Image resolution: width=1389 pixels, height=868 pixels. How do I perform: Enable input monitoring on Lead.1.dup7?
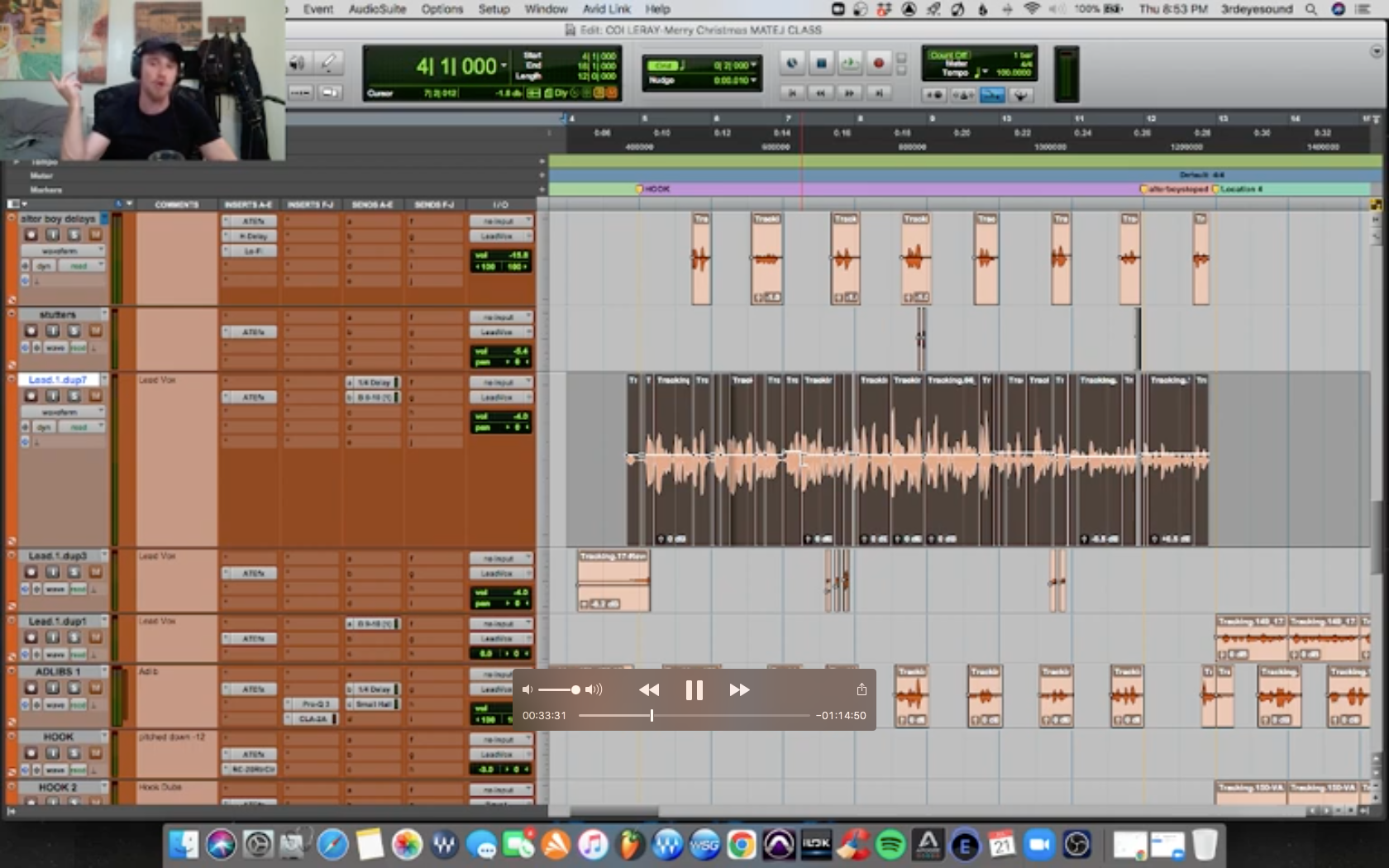click(52, 396)
